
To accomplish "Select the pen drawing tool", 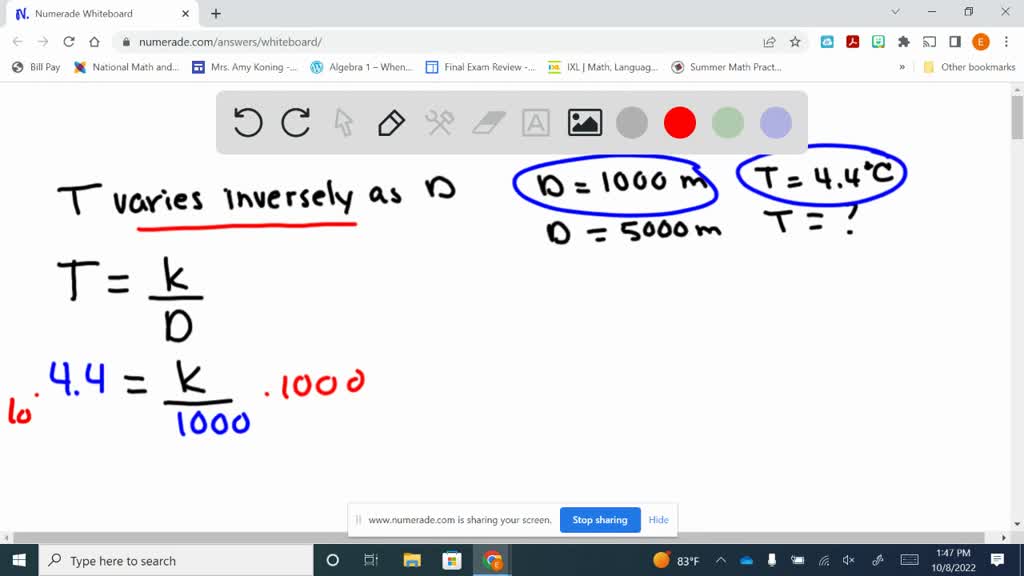I will (x=390, y=122).
